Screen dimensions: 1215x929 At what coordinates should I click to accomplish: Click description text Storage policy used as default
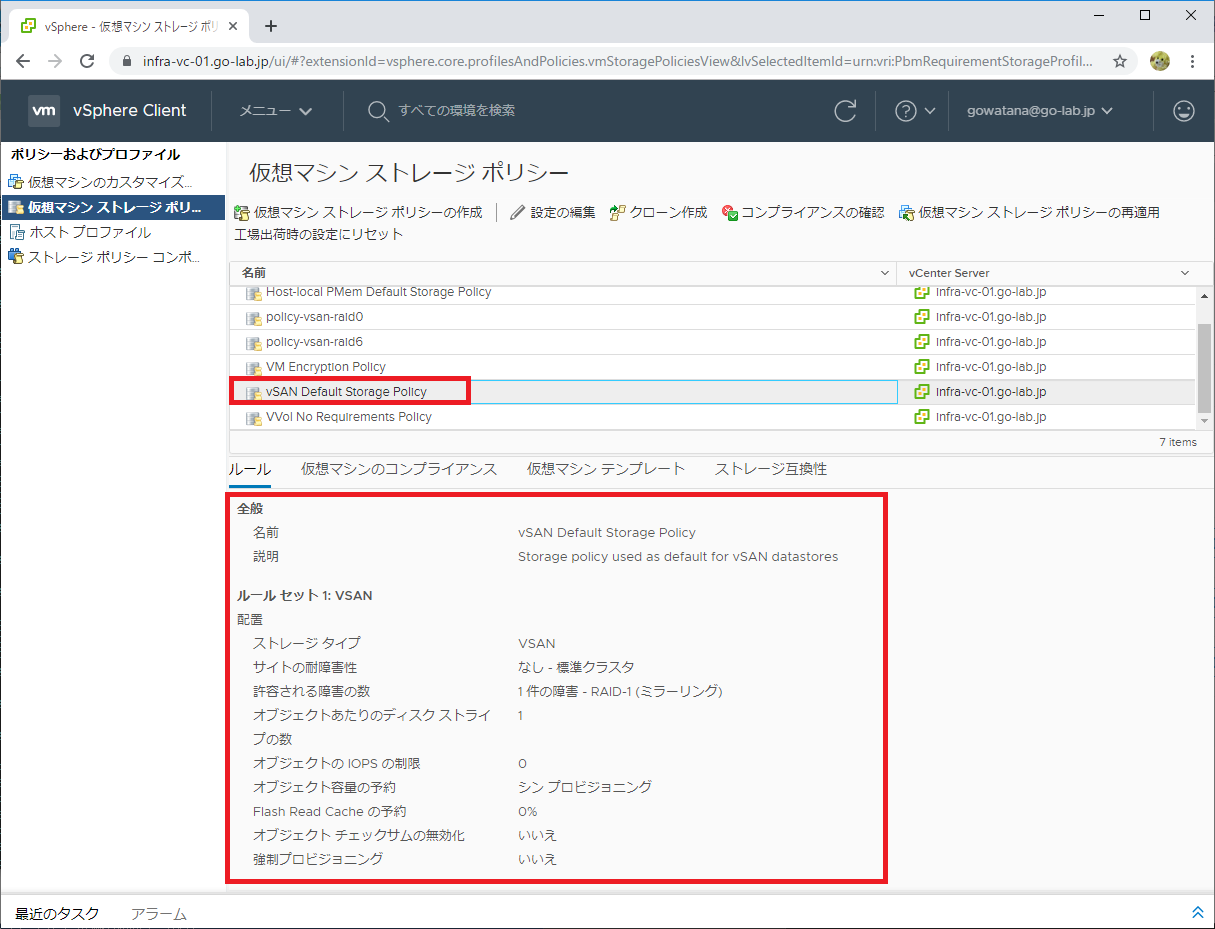678,557
